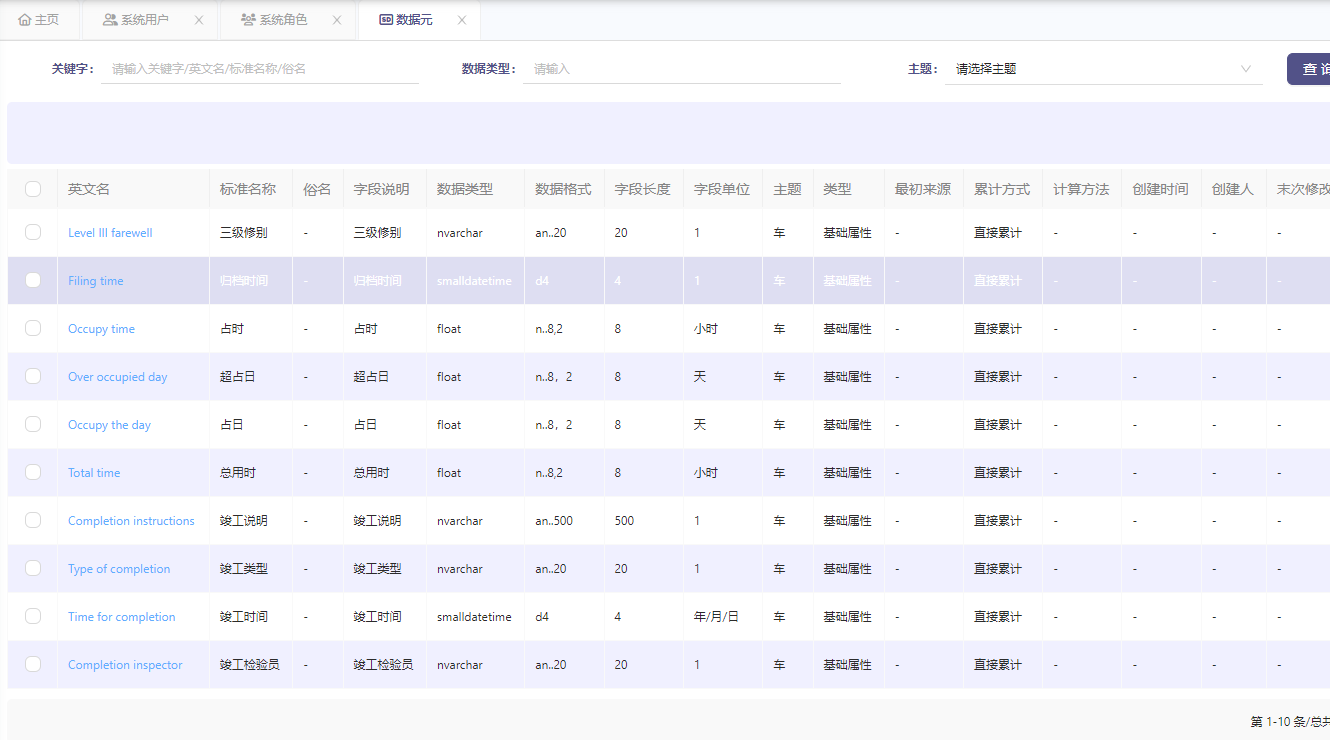Open the Level III farewell link
The height and width of the screenshot is (740, 1330).
pyautogui.click(x=110, y=233)
